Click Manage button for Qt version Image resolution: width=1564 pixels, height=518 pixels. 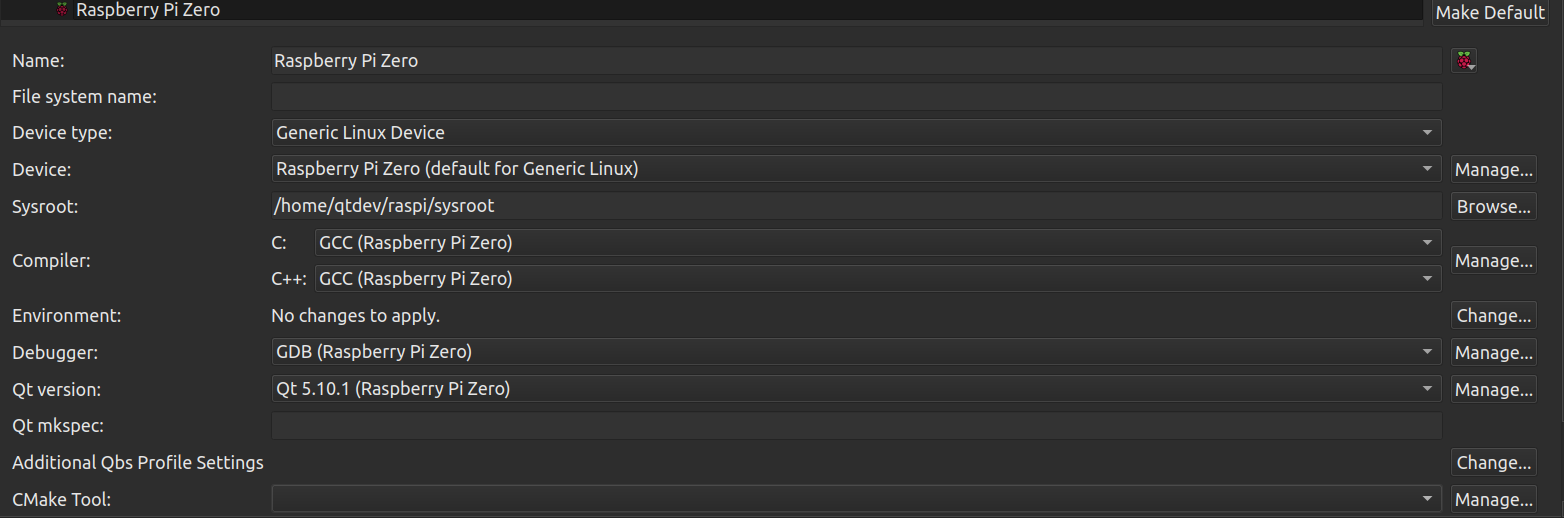[1494, 390]
